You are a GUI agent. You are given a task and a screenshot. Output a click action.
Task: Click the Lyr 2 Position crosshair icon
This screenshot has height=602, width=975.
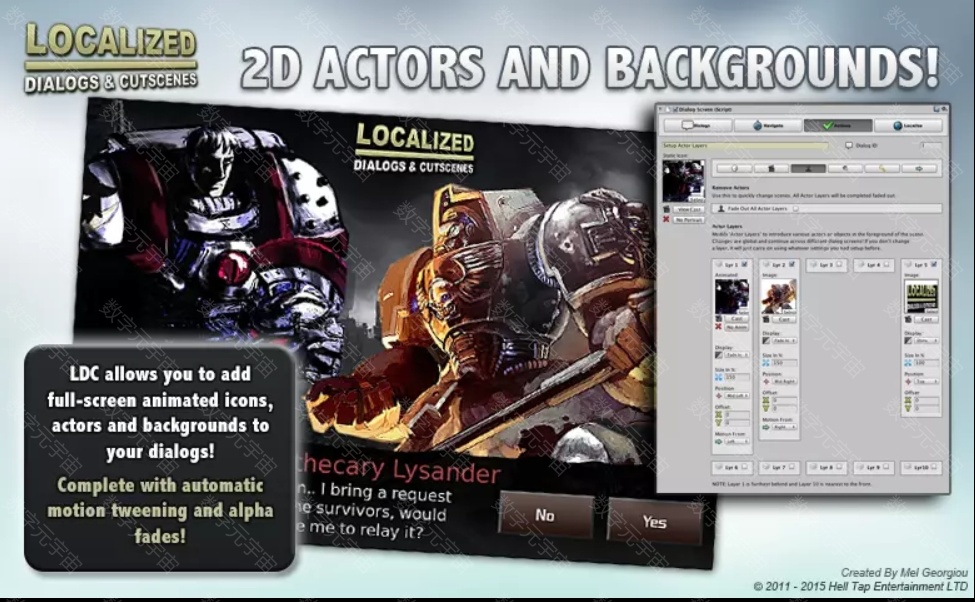coord(766,381)
